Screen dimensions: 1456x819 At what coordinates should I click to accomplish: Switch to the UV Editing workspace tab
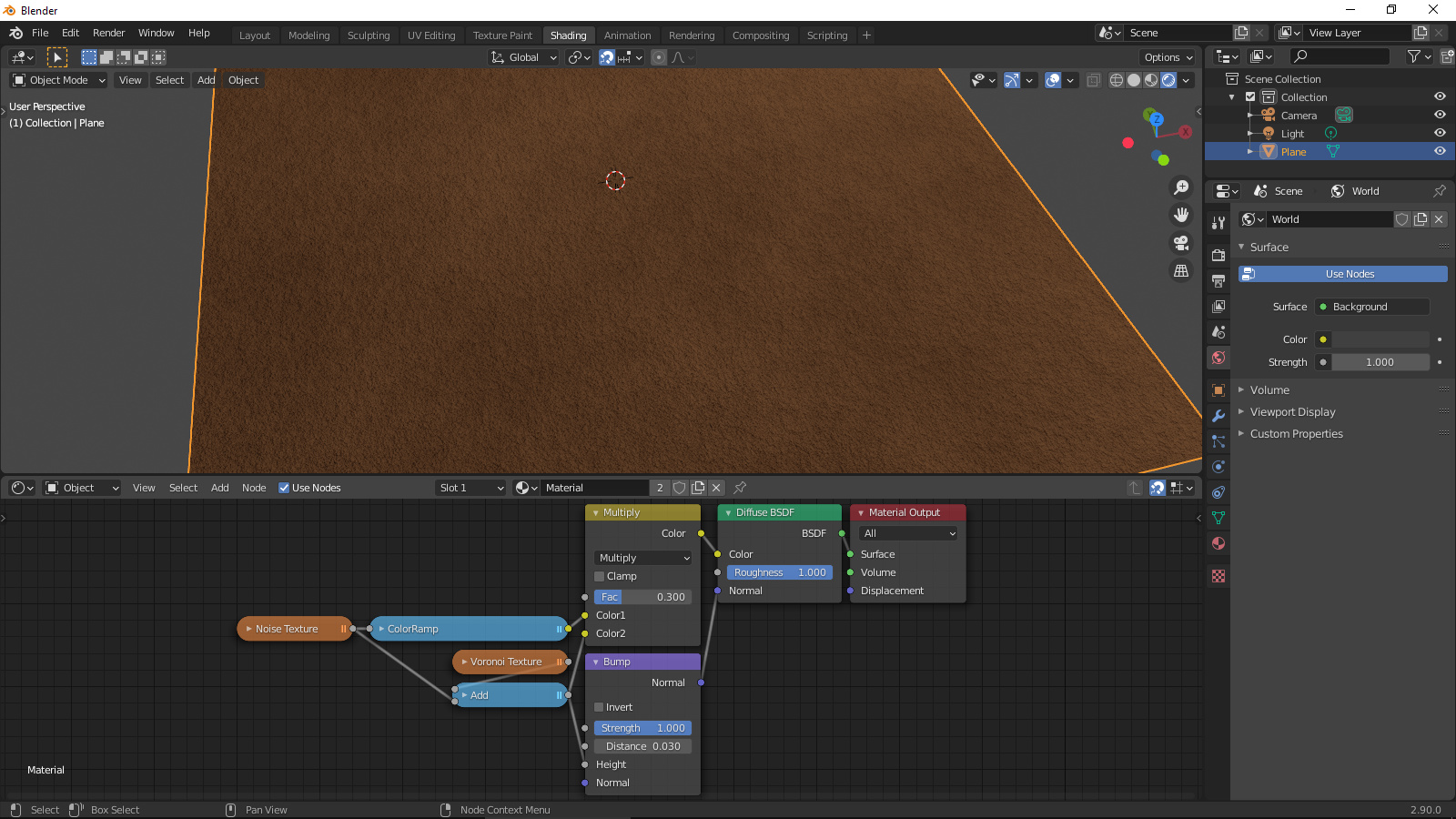pos(431,35)
